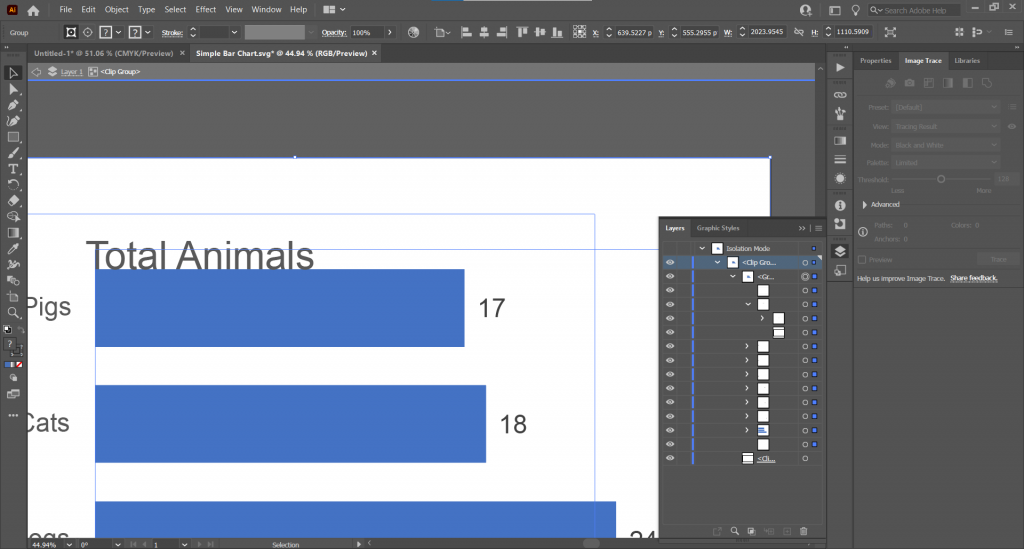Screen dimensions: 1024x549
Task: Open the Layers panel flyout menu
Action: pyautogui.click(x=818, y=228)
